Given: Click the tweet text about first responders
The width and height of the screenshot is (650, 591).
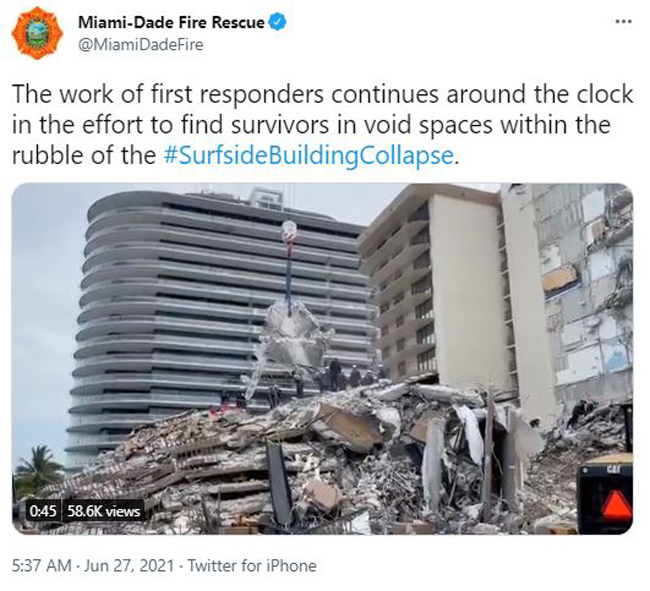Looking at the screenshot, I should (322, 125).
